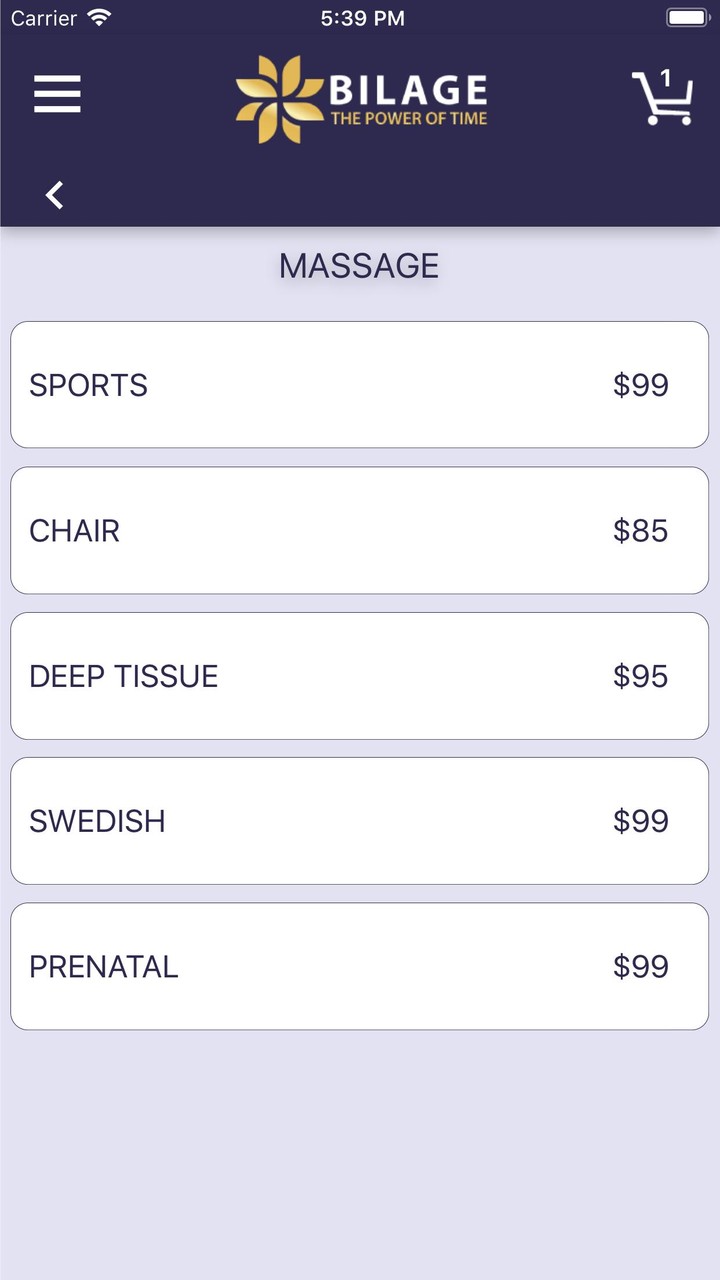Tap "The Power of Time" tagline
The height and width of the screenshot is (1280, 720).
point(409,119)
